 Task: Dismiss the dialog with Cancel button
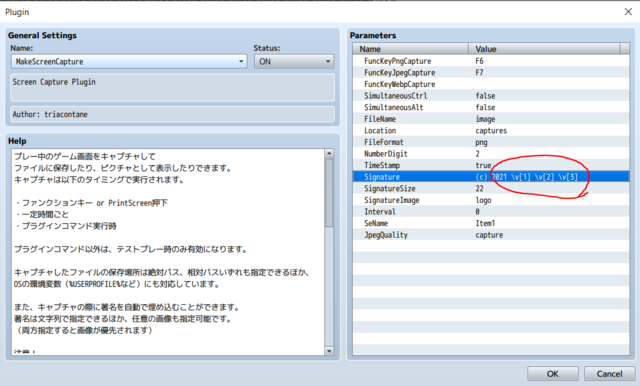pyautogui.click(x=609, y=374)
